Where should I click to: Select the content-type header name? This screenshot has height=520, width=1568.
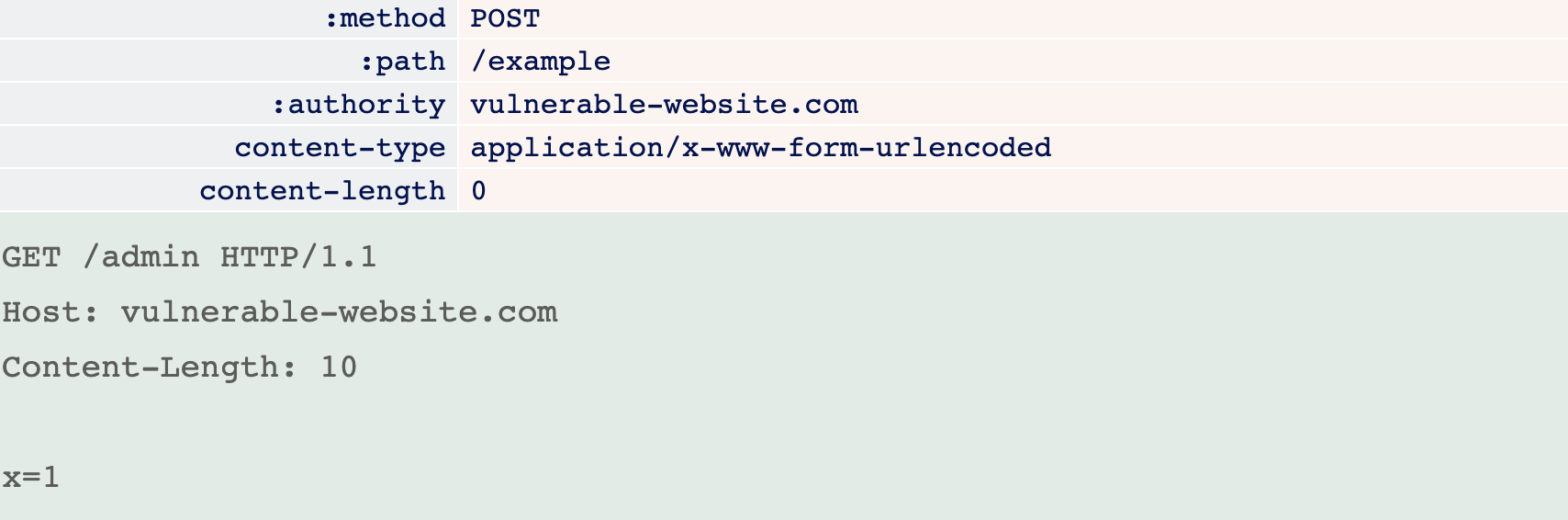point(341,148)
